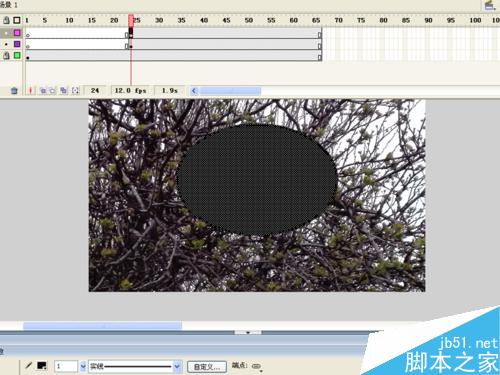Toggle the green outline square of the bottom layer

(17, 55)
